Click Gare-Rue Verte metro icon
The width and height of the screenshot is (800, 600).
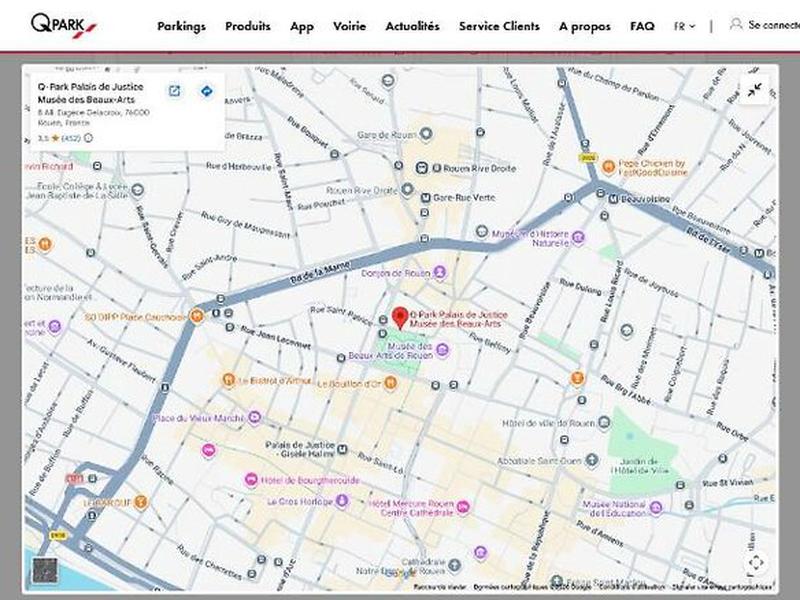426,197
